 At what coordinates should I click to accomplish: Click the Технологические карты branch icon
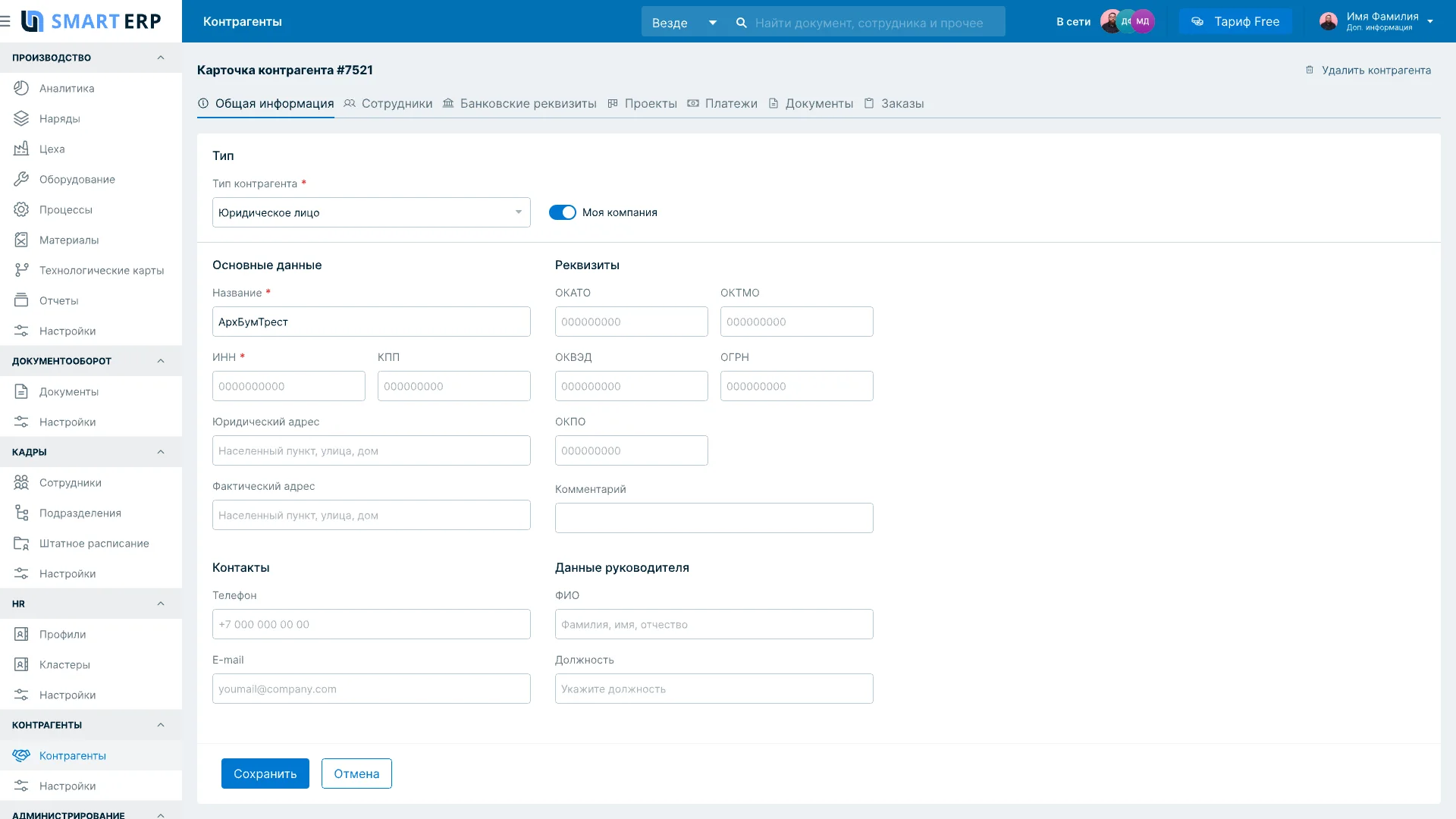point(21,270)
